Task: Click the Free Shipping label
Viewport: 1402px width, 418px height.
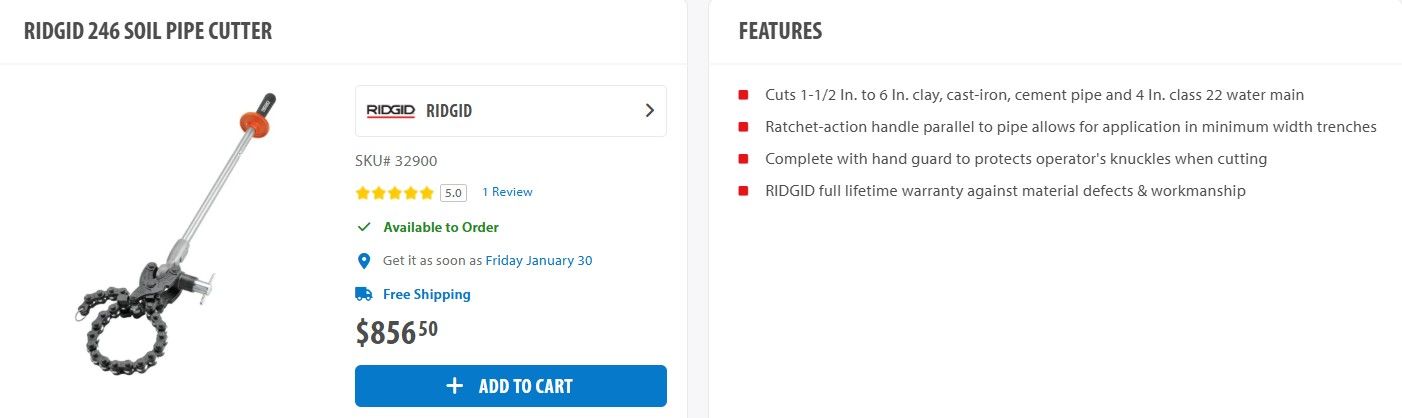Action: point(426,294)
